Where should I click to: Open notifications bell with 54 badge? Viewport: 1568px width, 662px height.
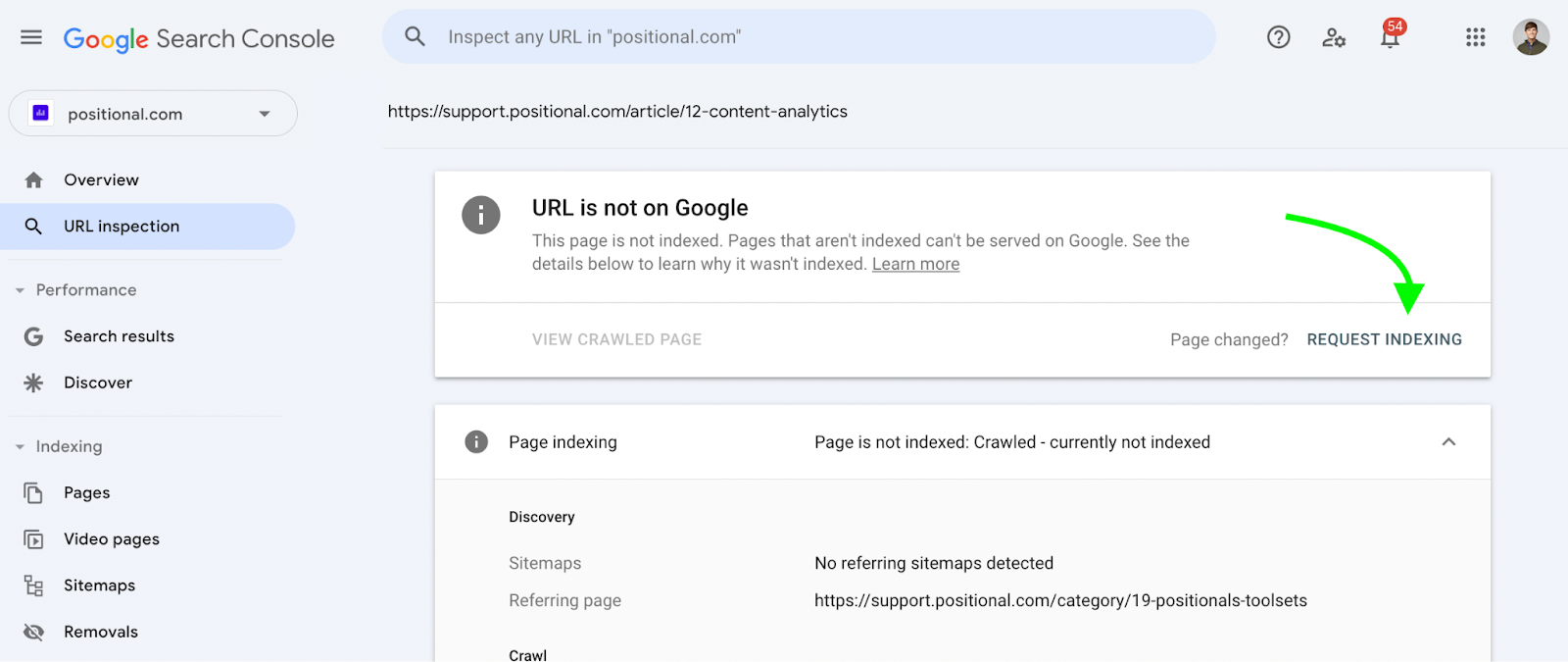1392,34
